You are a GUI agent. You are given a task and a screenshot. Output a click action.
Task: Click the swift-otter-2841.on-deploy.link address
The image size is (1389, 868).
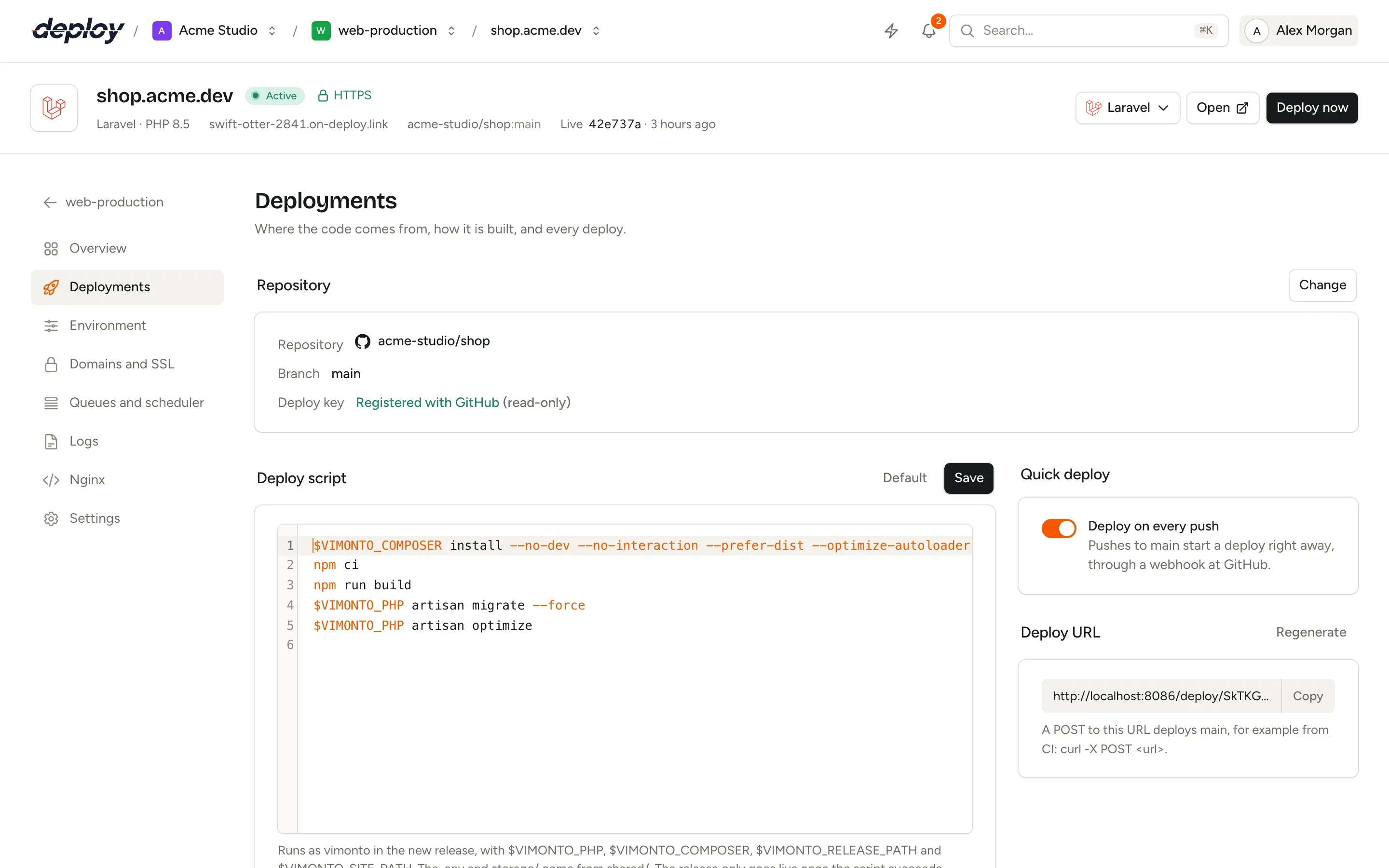pos(299,124)
